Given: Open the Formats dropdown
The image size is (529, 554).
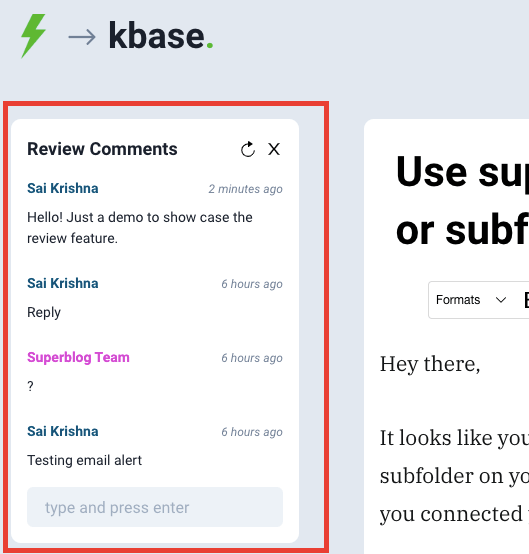Looking at the screenshot, I should click(x=471, y=300).
